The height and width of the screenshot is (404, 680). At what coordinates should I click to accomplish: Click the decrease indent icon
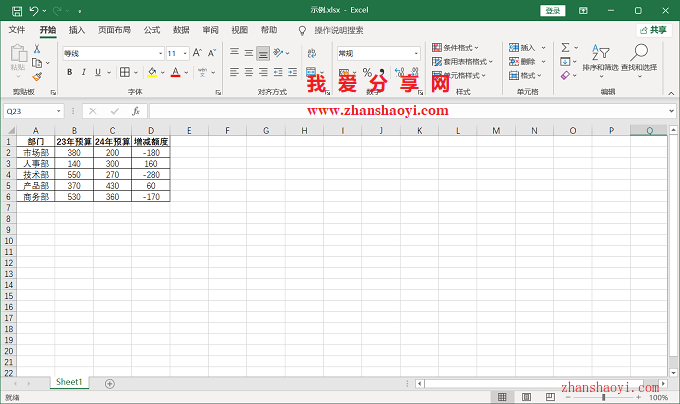(x=278, y=72)
